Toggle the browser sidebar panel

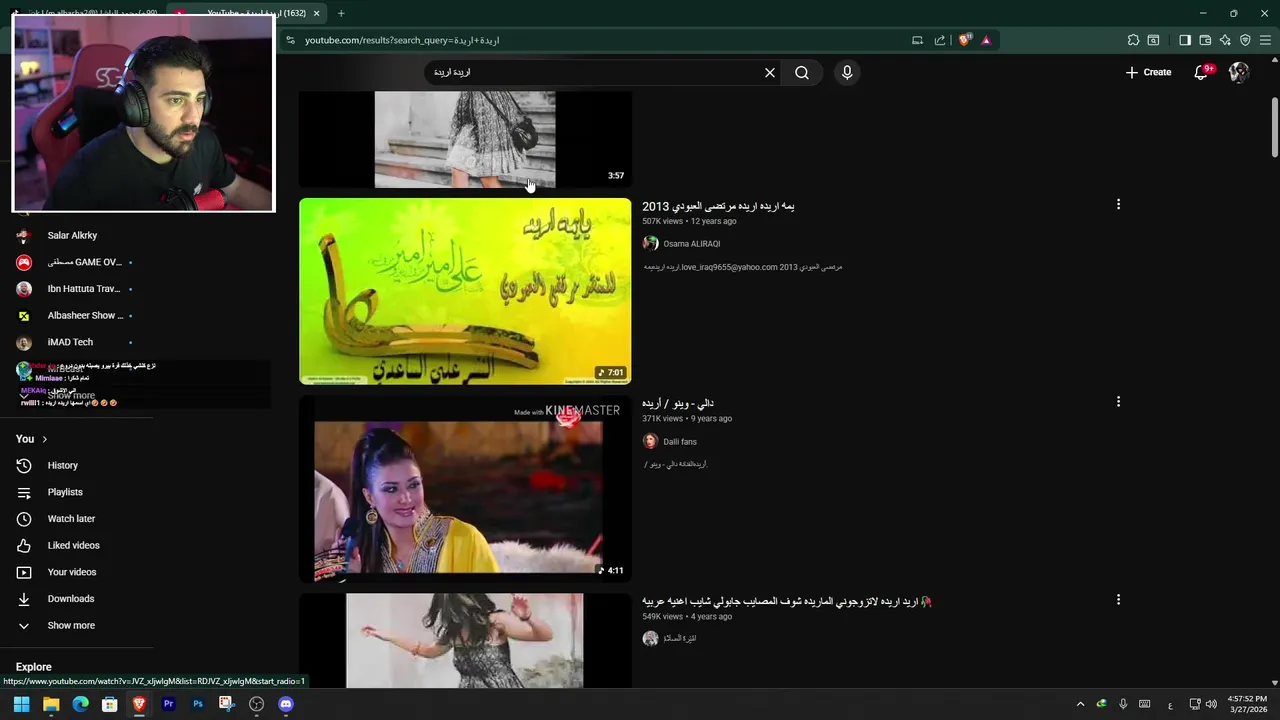coord(1185,40)
